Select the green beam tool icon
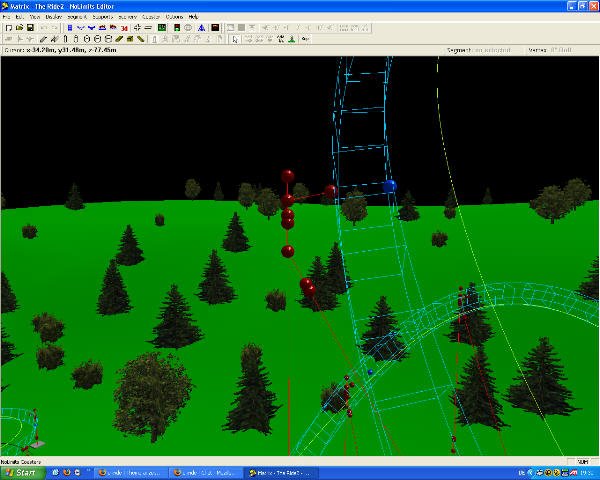The width and height of the screenshot is (600, 480). (119, 39)
